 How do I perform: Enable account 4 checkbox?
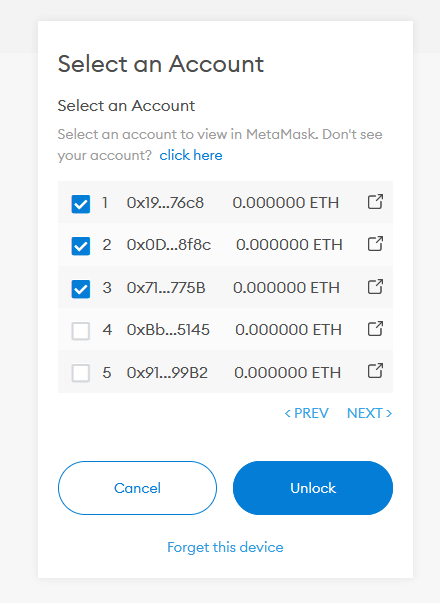[81, 331]
